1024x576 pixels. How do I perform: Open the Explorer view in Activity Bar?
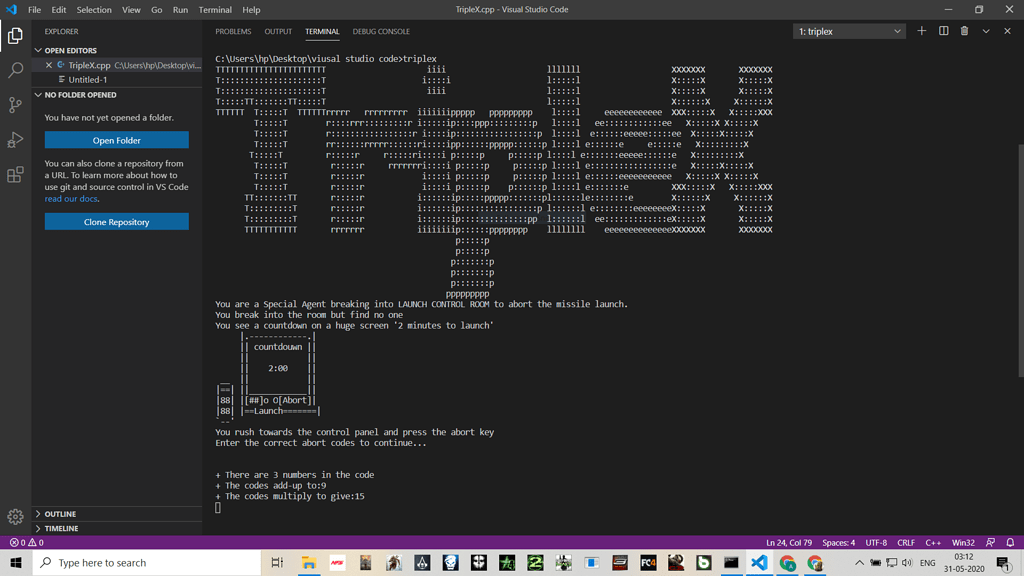[14, 34]
